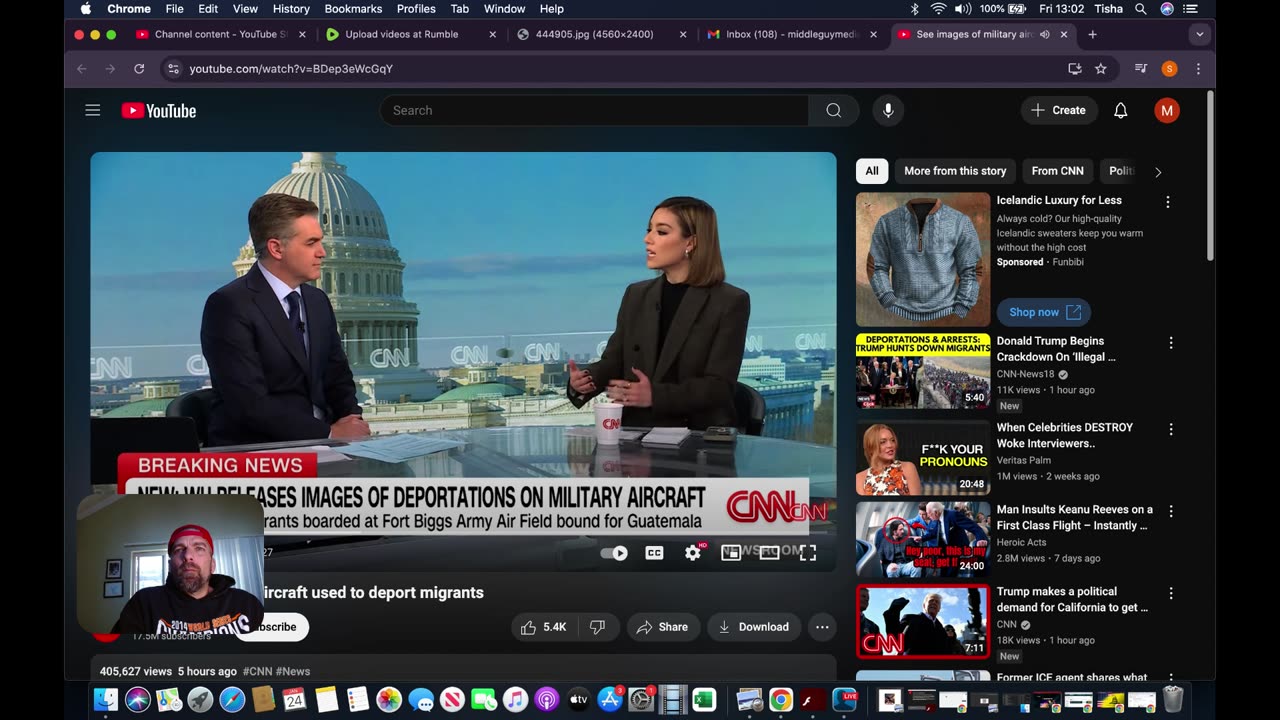Open a new Chrome tab
Image resolution: width=1280 pixels, height=720 pixels.
(1092, 34)
